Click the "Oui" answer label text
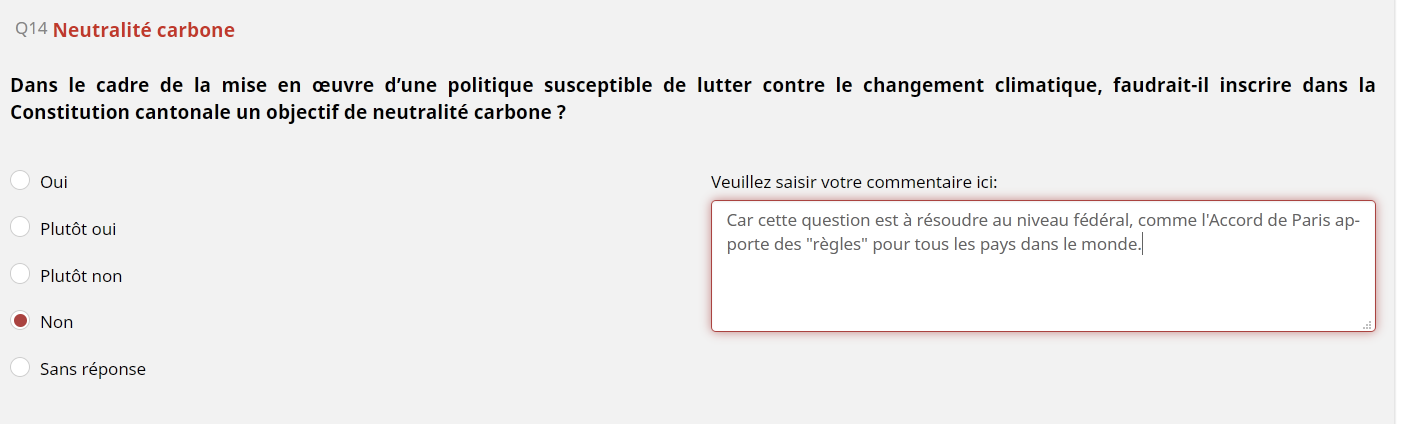The height and width of the screenshot is (424, 1401). [x=54, y=182]
